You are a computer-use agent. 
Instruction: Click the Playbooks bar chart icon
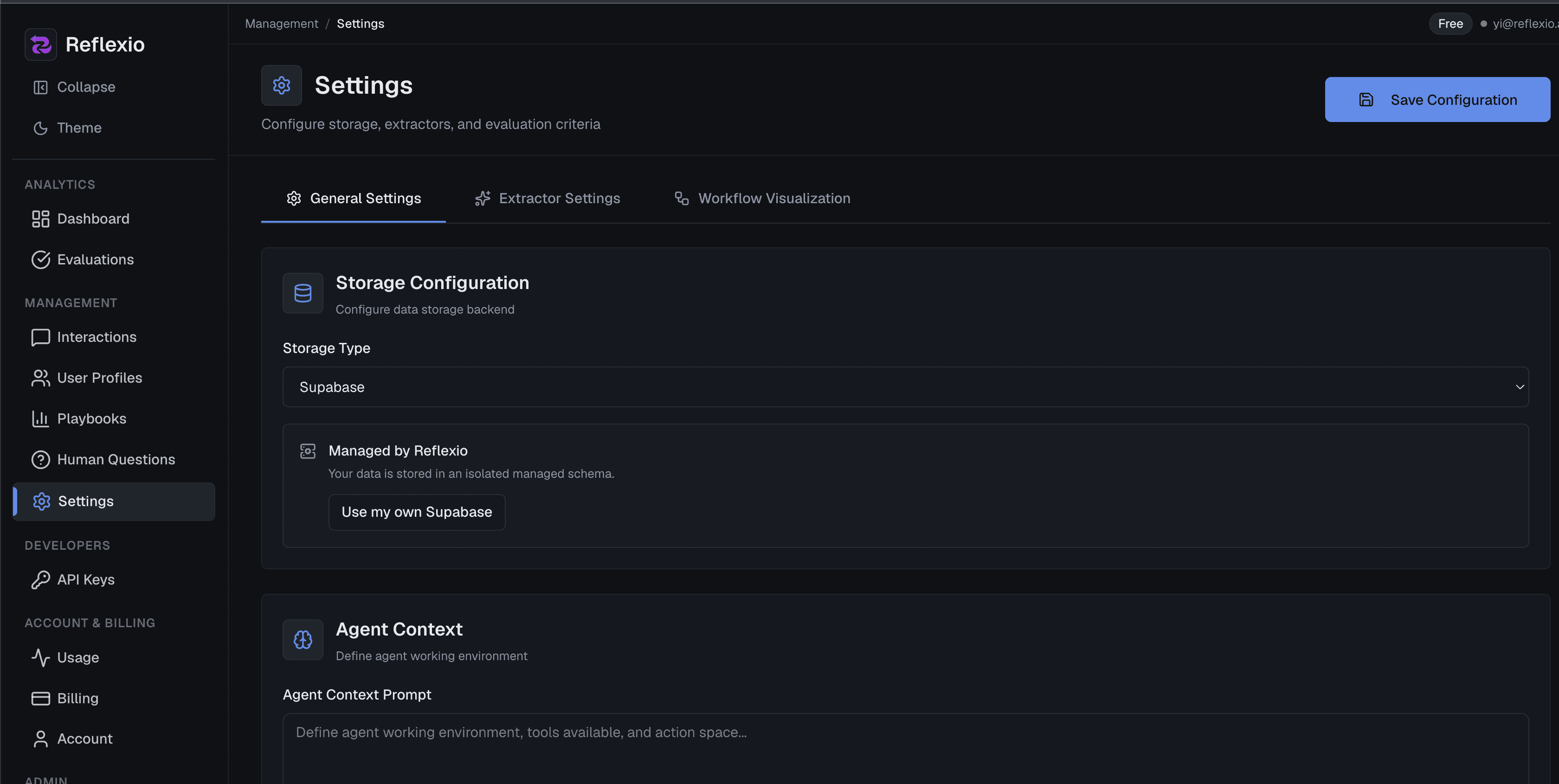[40, 418]
